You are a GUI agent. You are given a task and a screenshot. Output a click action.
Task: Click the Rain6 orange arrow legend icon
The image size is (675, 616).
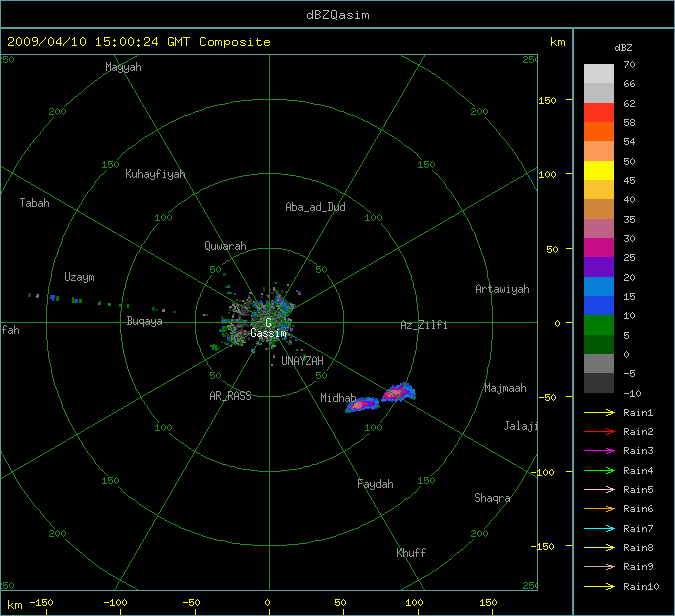coord(599,509)
